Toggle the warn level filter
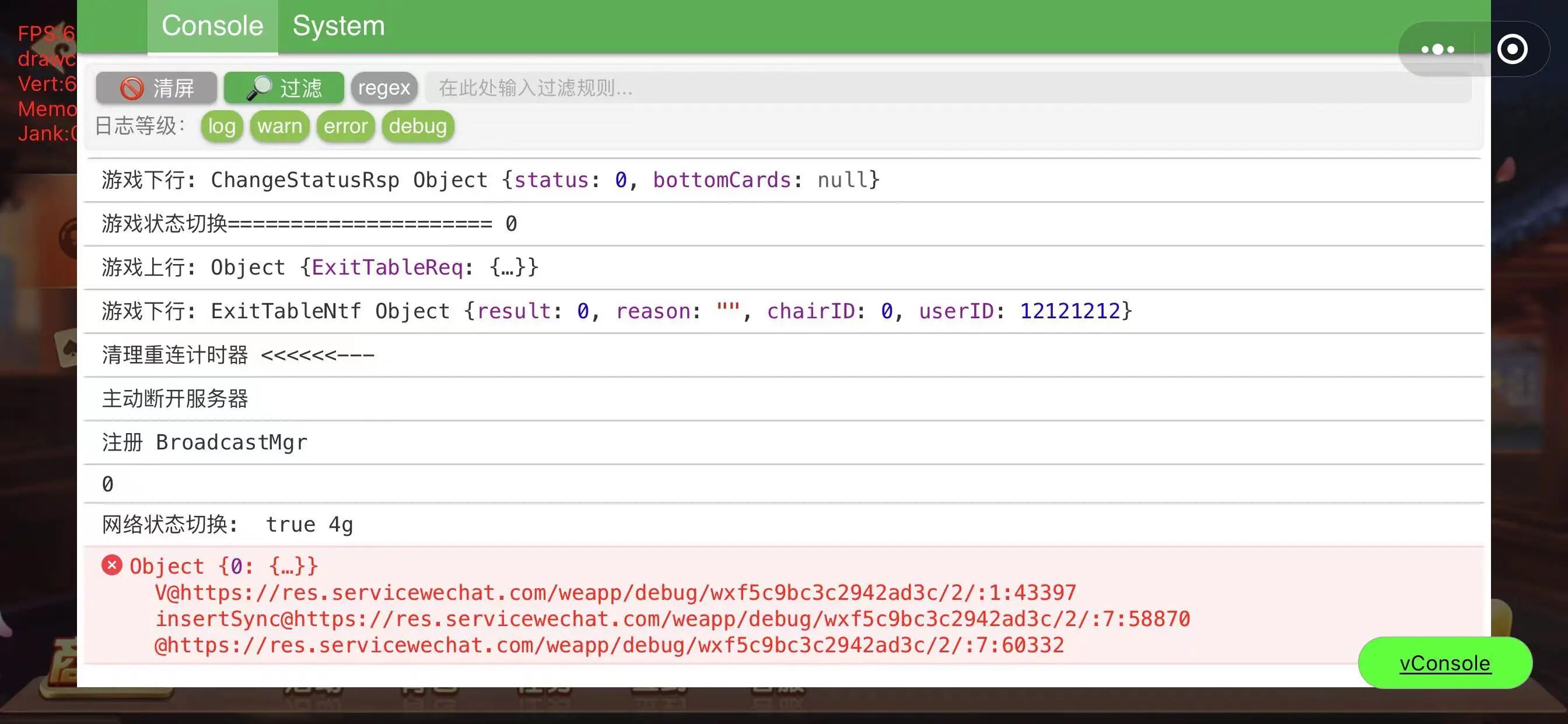This screenshot has width=1568, height=724. click(279, 126)
